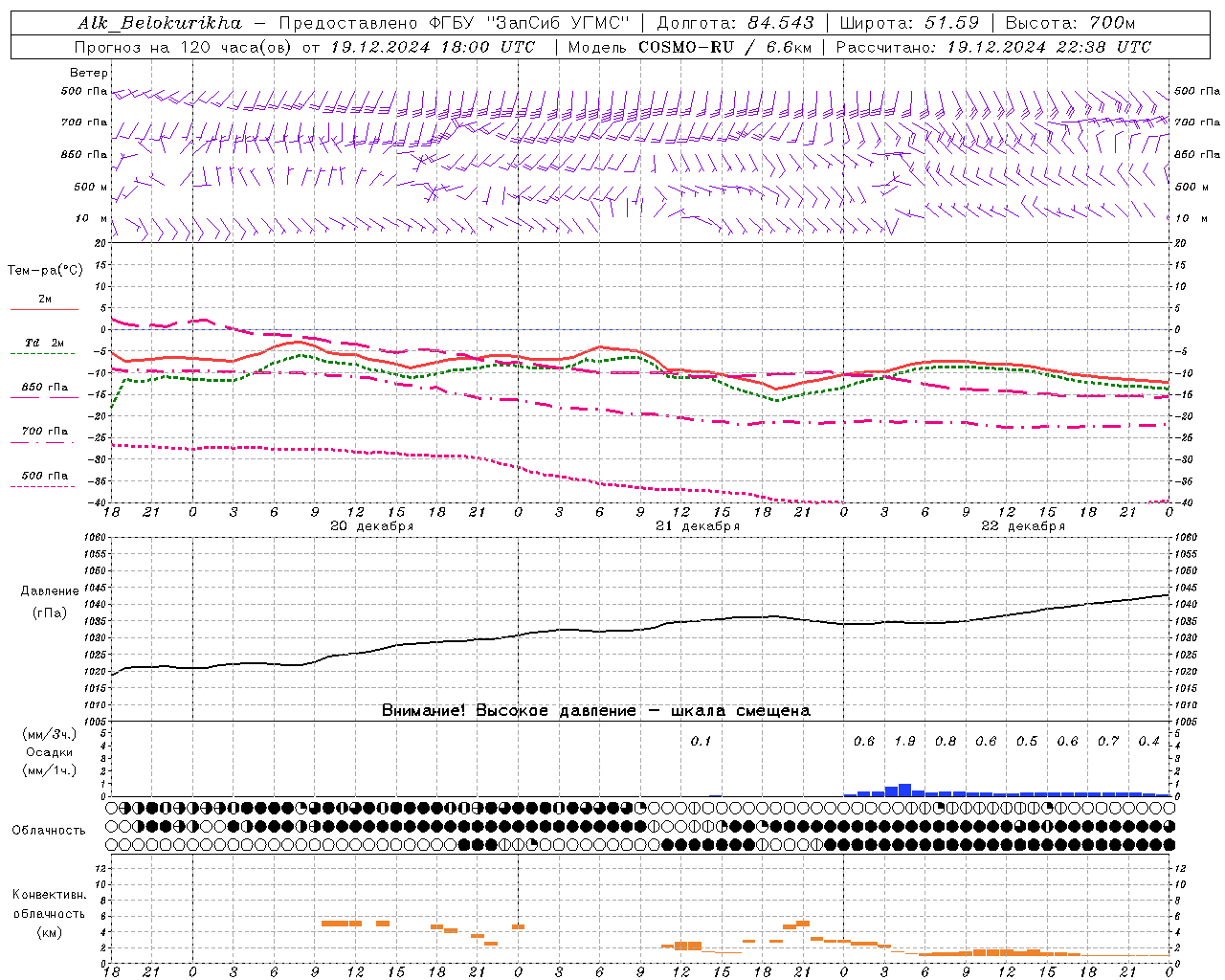Click the precipitation value '0.1'
Viewport: 1225px width, 980px height.
(701, 742)
